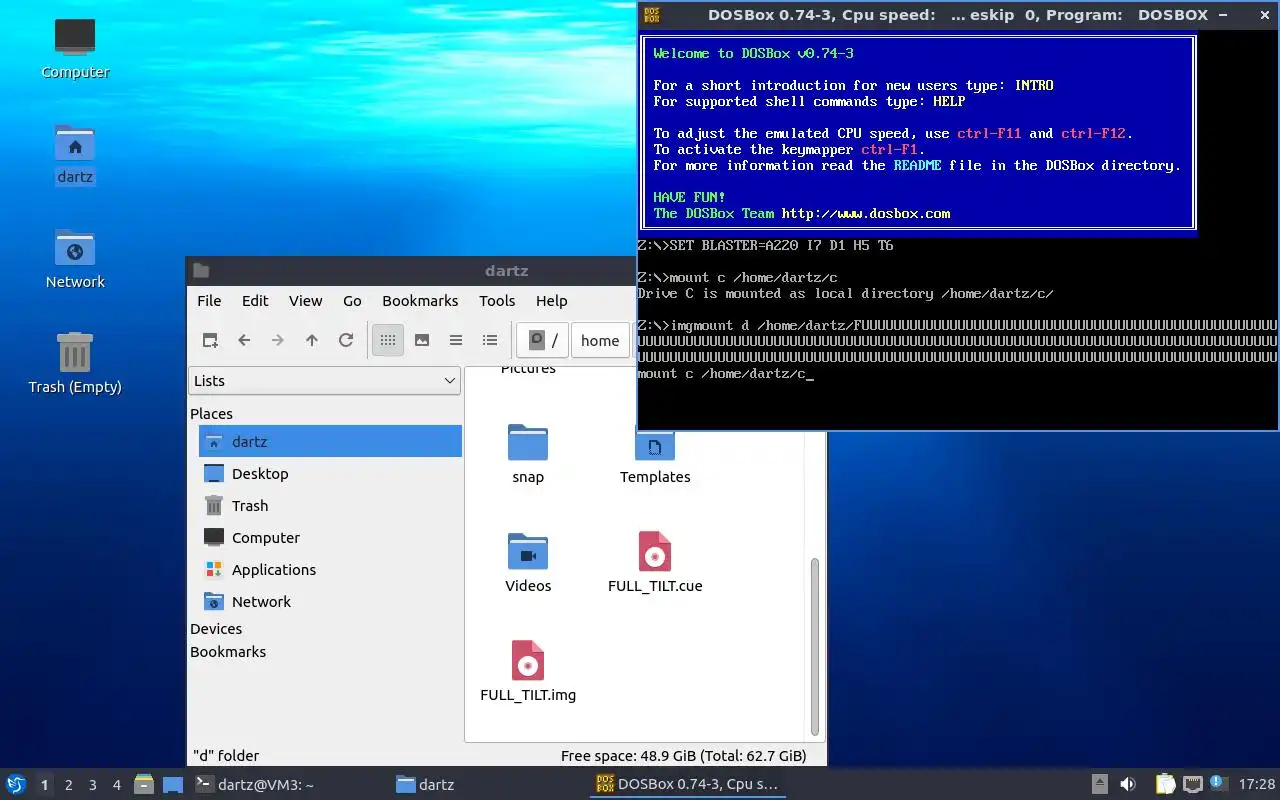
Task: Select the FULL_TILT.img disc image file
Action: pos(528,671)
